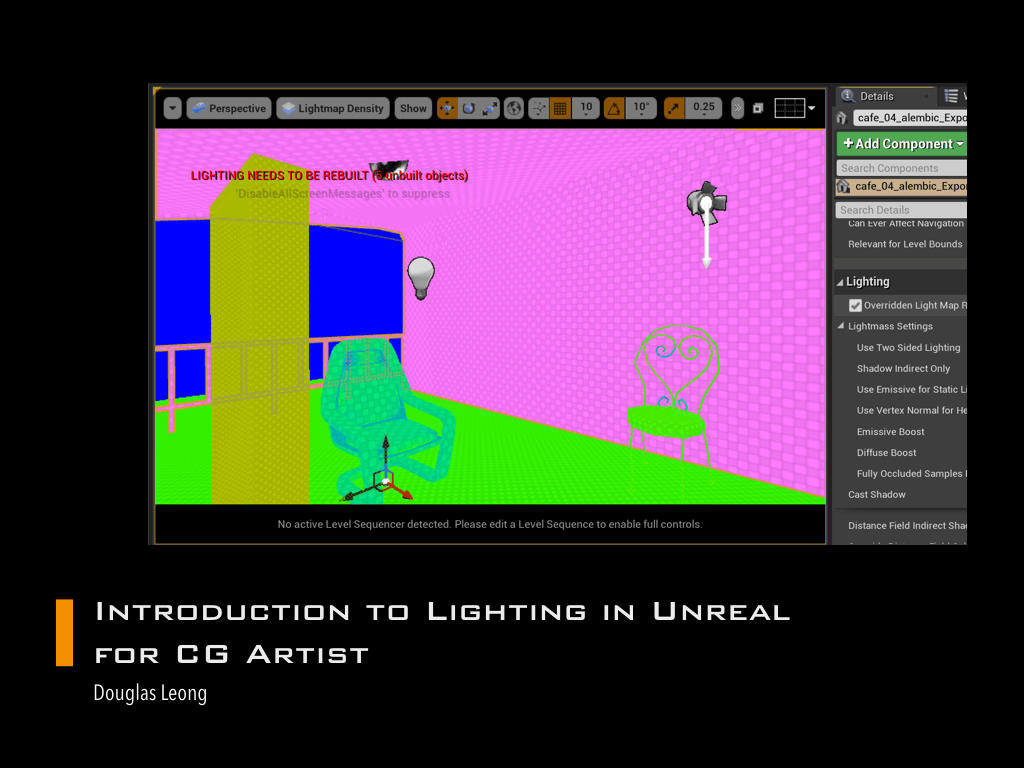The height and width of the screenshot is (768, 1024).
Task: Open the Perspective view mode menu
Action: coord(229,108)
